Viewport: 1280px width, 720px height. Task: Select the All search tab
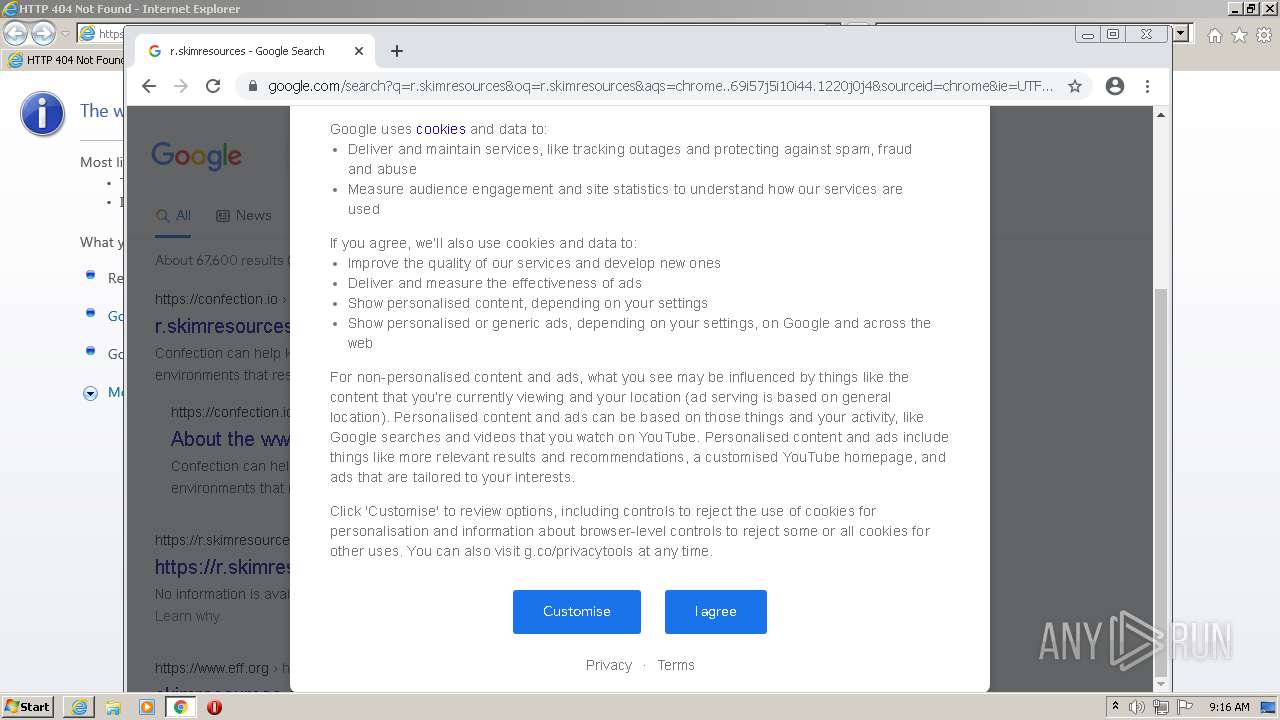click(173, 215)
